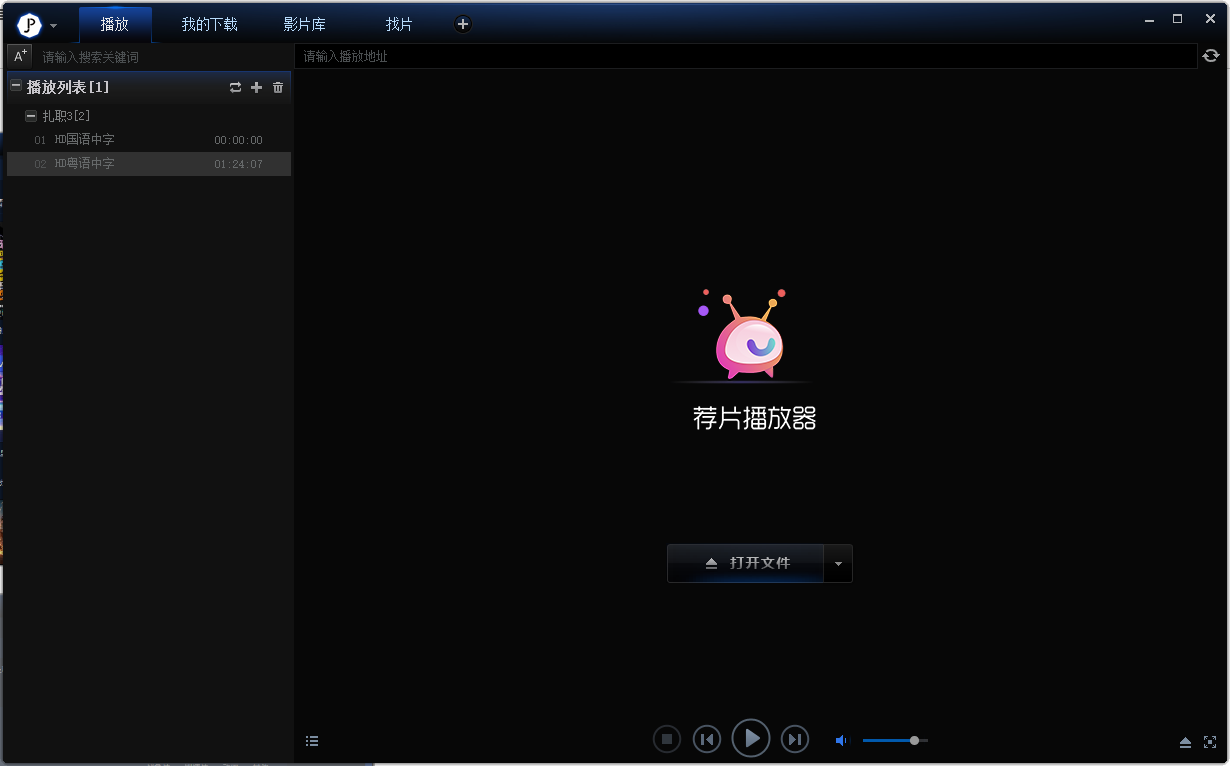The width and height of the screenshot is (1230, 766).
Task: Click the 打开文件 button
Action: point(745,563)
